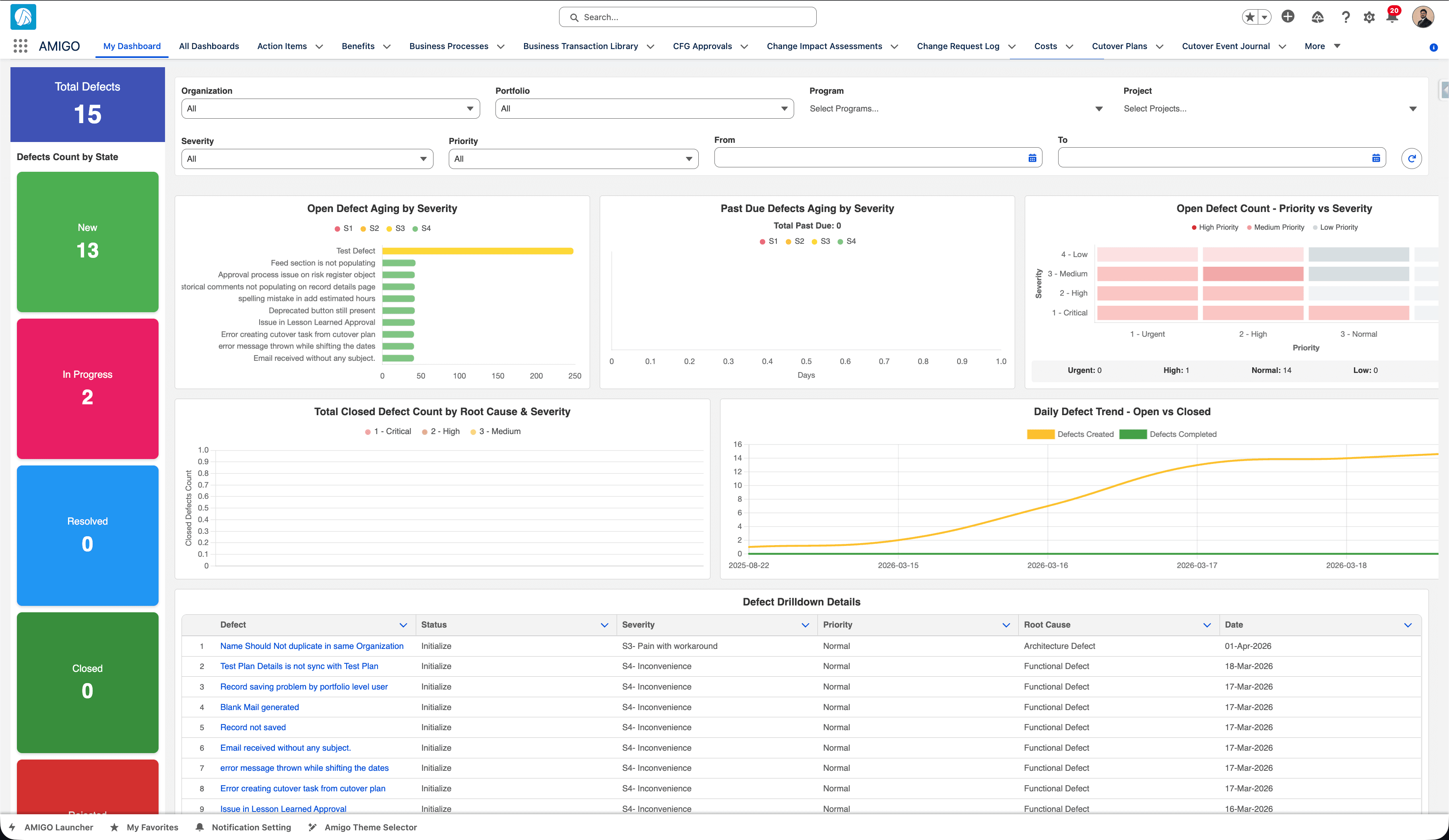The image size is (1449, 840).
Task: Open Notification Setting utility item
Action: click(243, 827)
